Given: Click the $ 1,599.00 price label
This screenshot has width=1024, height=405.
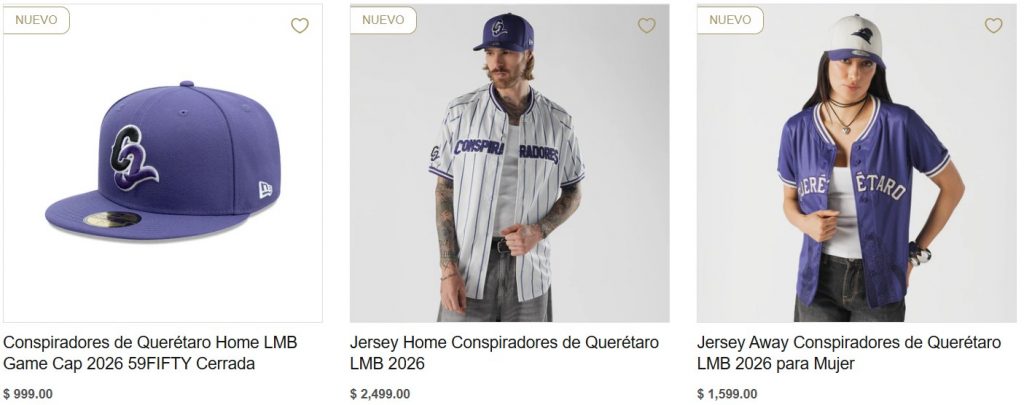Looking at the screenshot, I should [727, 394].
